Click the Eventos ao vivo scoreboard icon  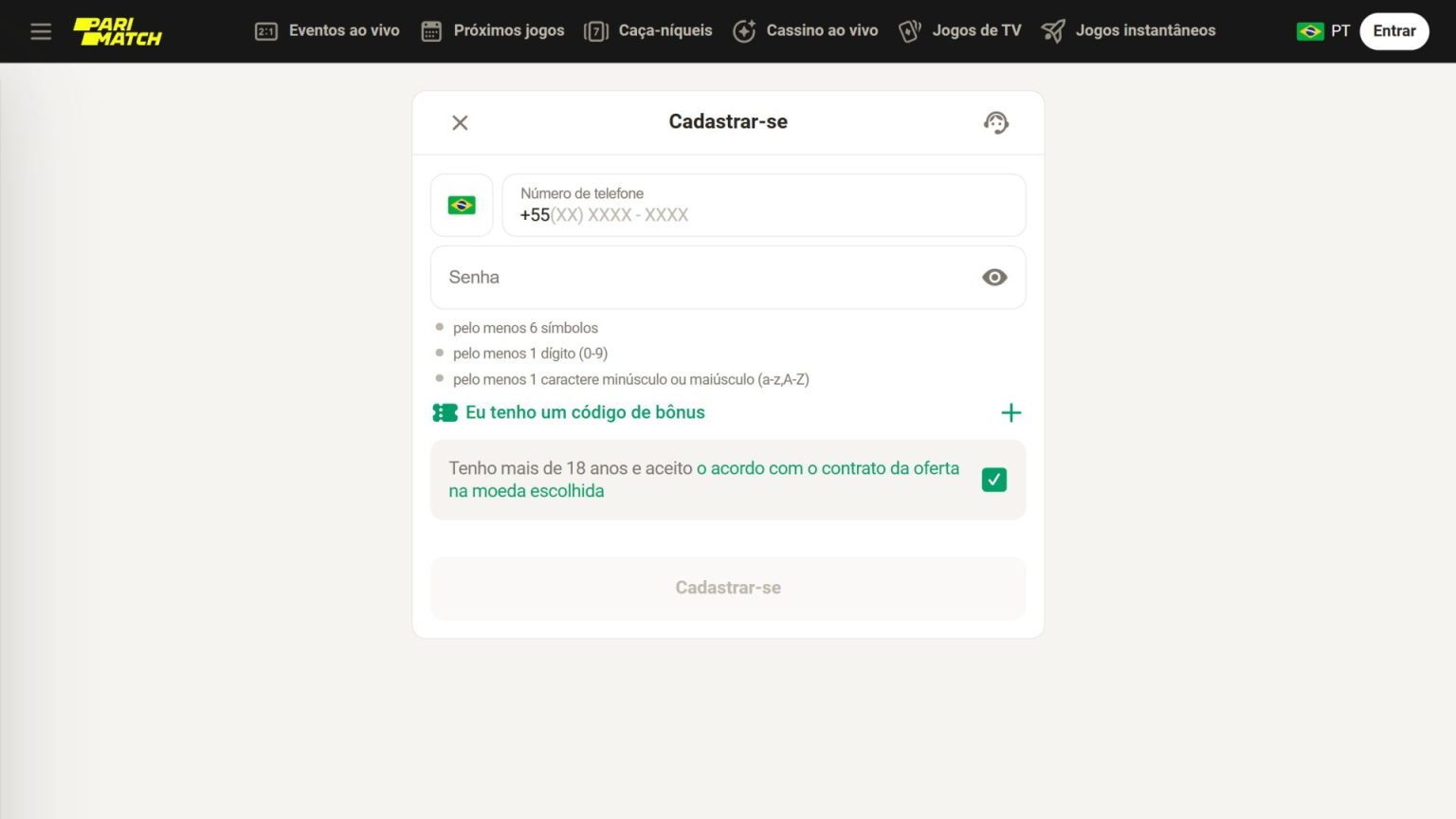266,31
